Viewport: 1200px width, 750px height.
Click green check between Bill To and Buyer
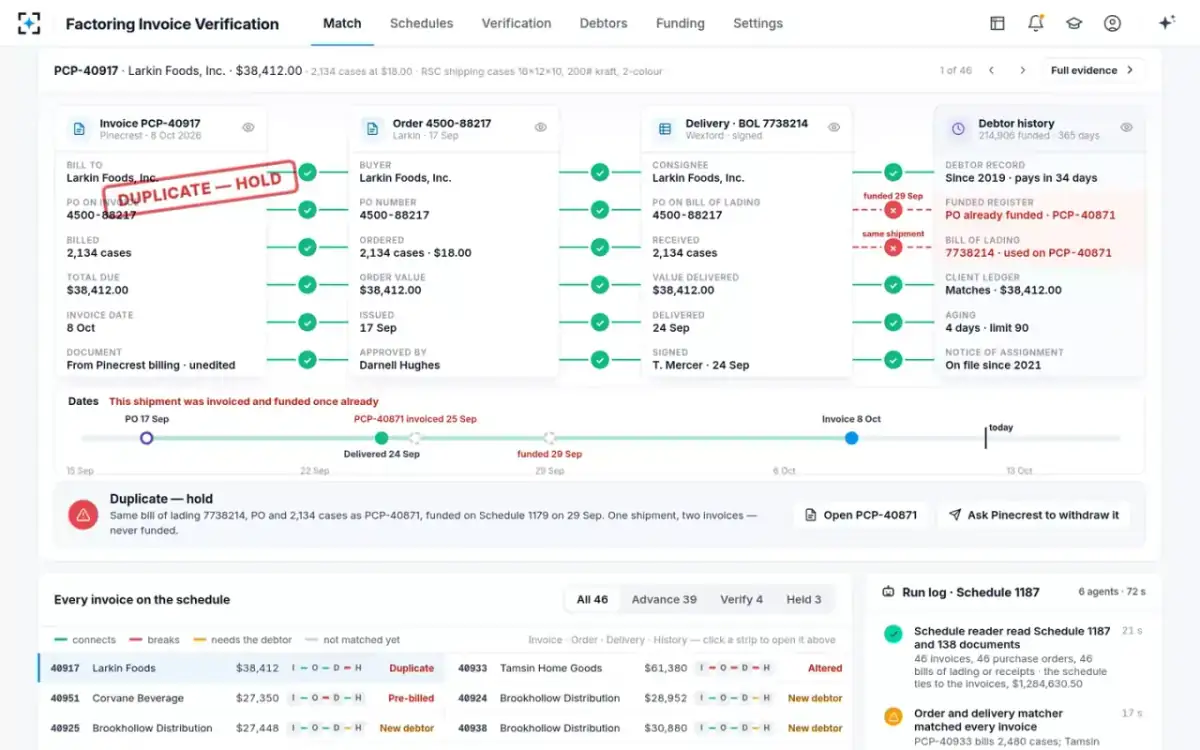(307, 172)
